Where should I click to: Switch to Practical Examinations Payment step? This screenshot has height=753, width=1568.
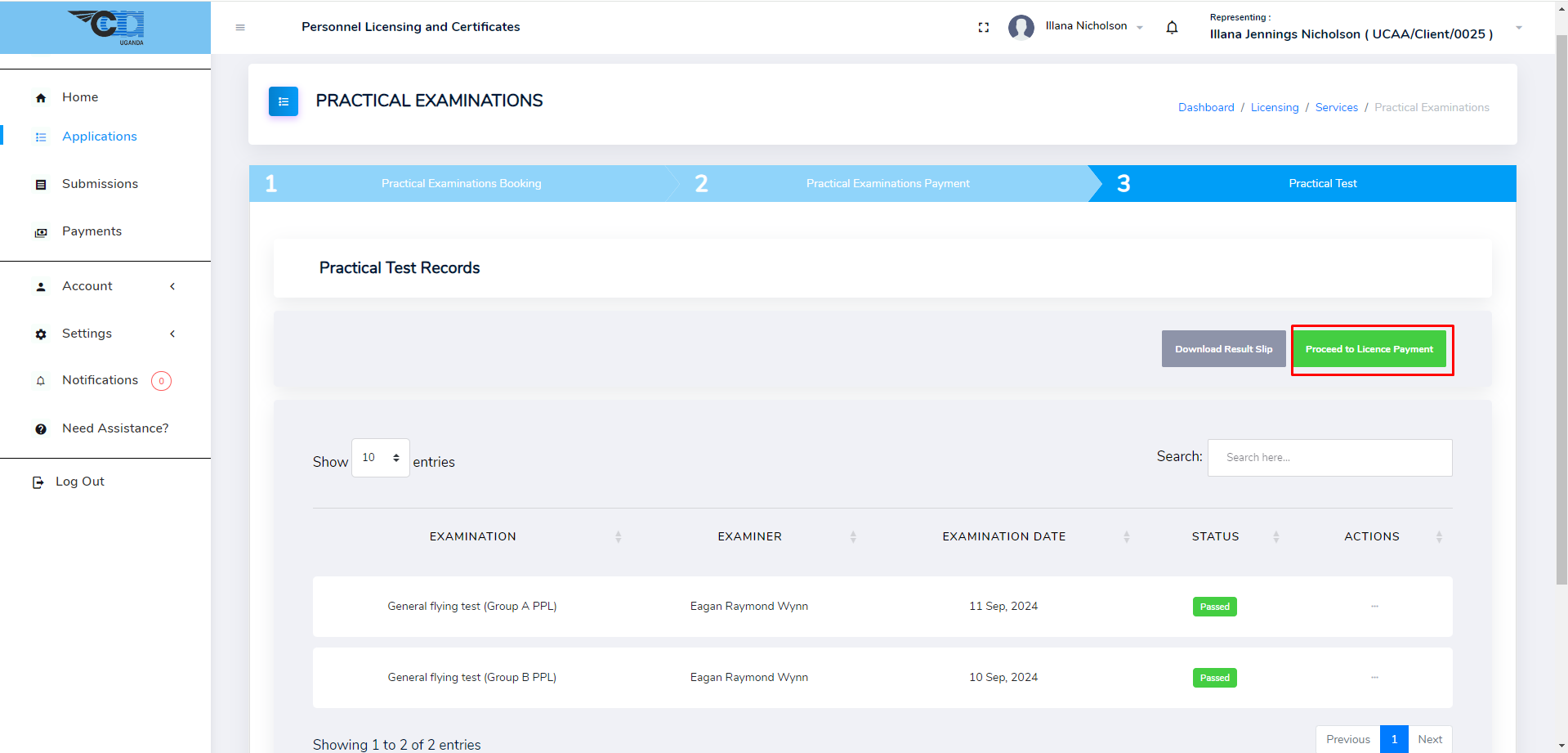[887, 184]
